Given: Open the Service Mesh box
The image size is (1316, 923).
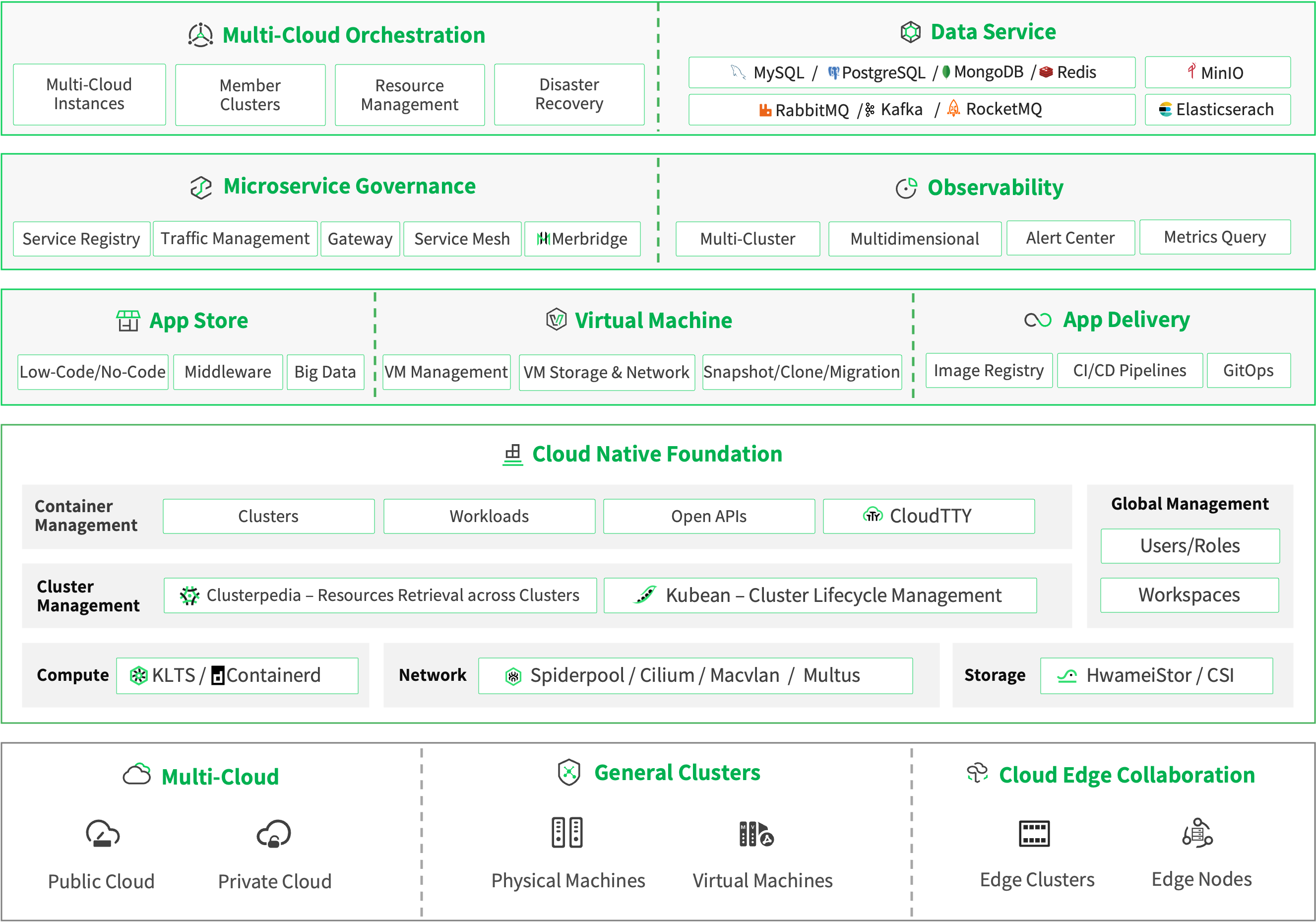Looking at the screenshot, I should [x=462, y=239].
